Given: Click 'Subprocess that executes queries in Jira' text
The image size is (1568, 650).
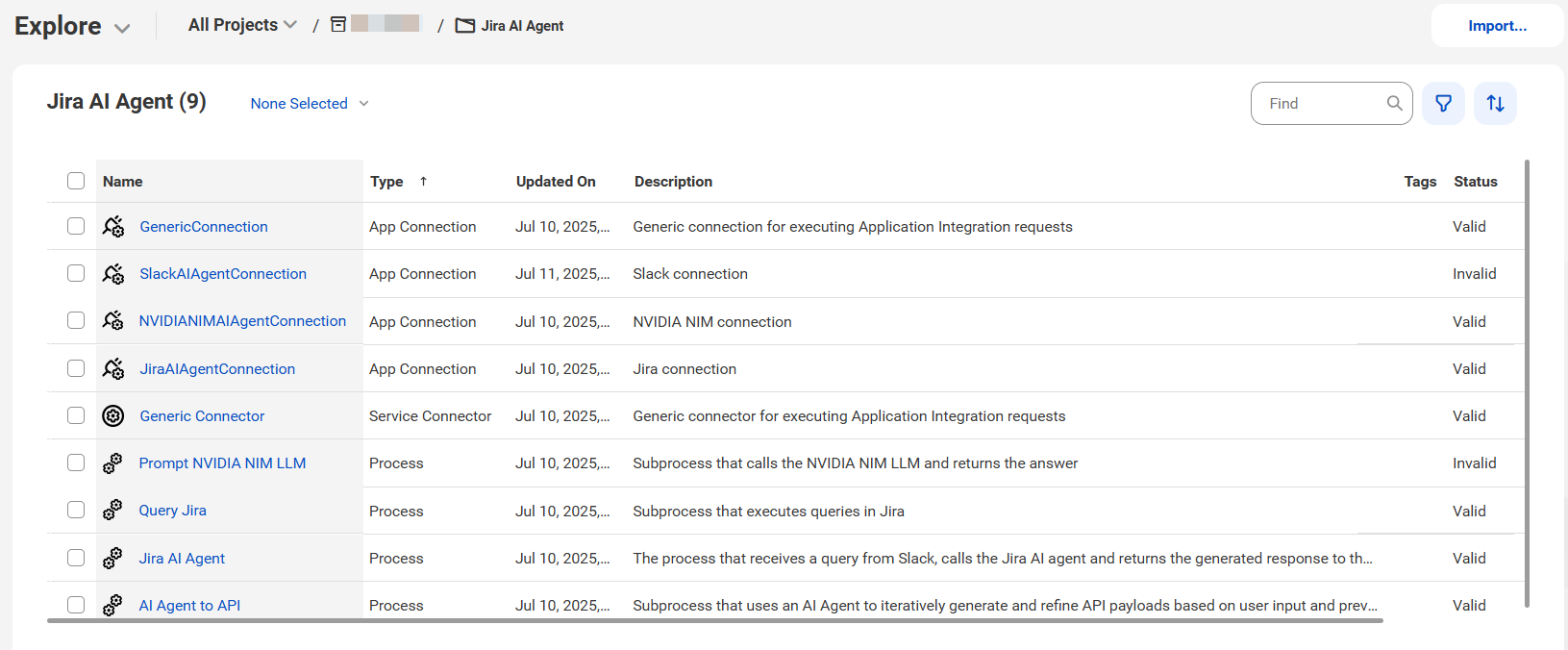Looking at the screenshot, I should coord(768,511).
